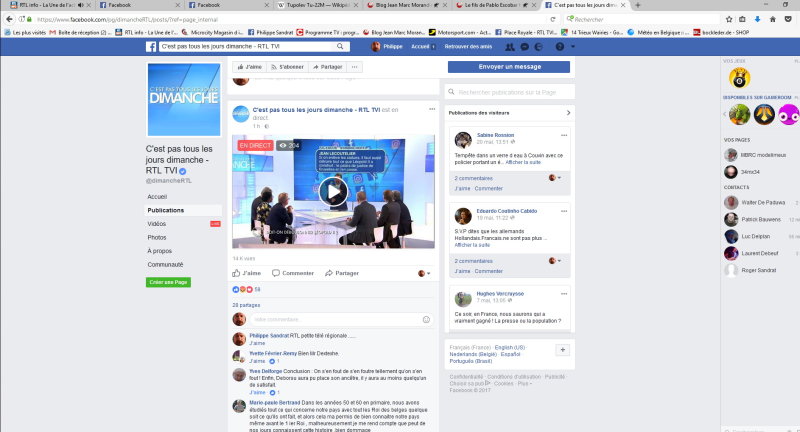Click Afficher la suite on Sabine Rossion's post
This screenshot has width=800, height=432.
(523, 162)
